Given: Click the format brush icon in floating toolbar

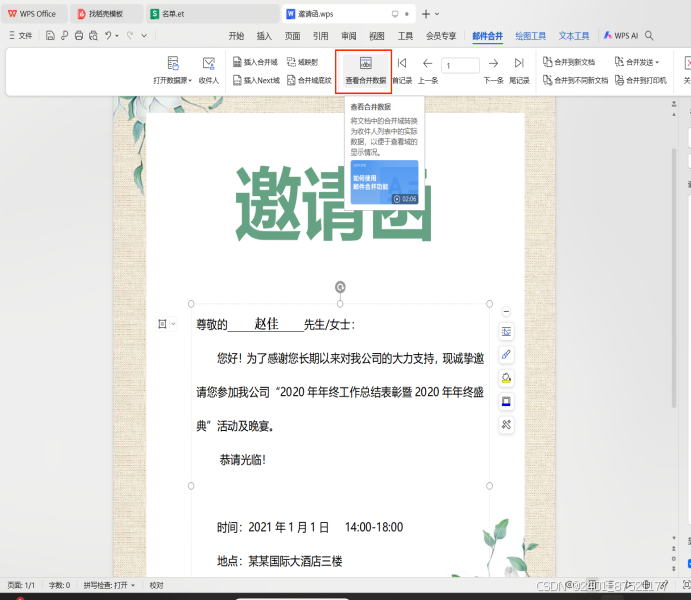Looking at the screenshot, I should pyautogui.click(x=506, y=355).
